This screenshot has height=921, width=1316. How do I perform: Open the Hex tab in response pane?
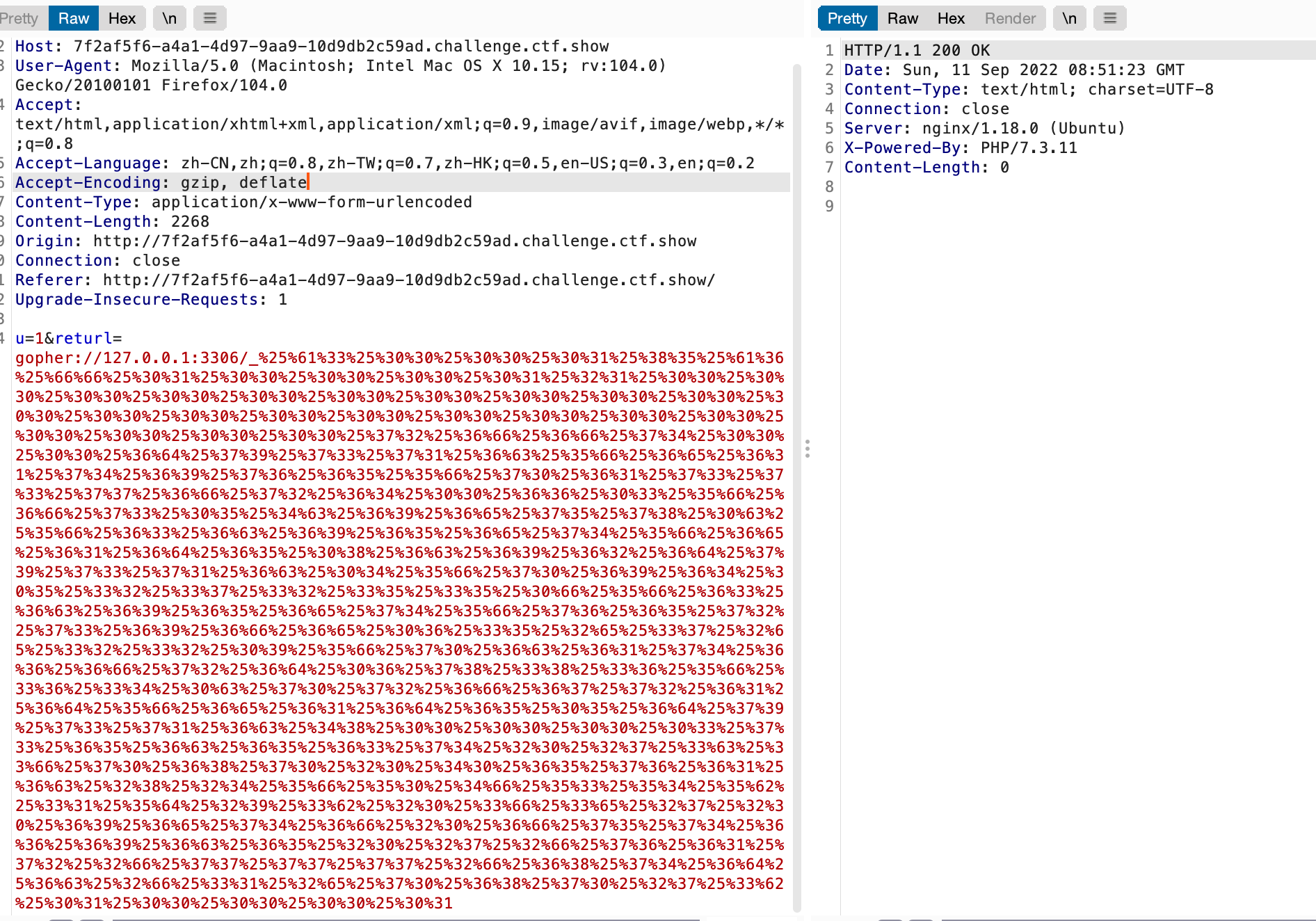951,19
